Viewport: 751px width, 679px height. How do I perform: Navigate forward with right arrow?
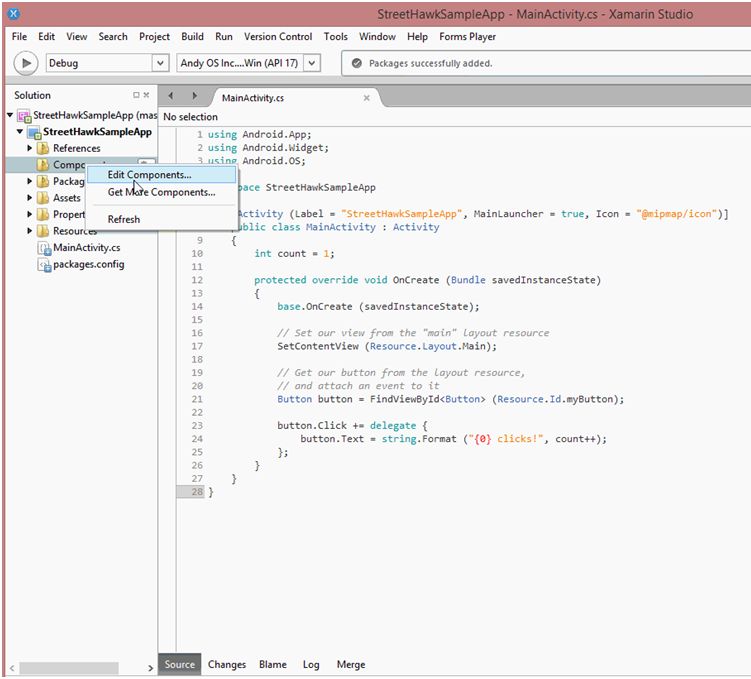(194, 97)
